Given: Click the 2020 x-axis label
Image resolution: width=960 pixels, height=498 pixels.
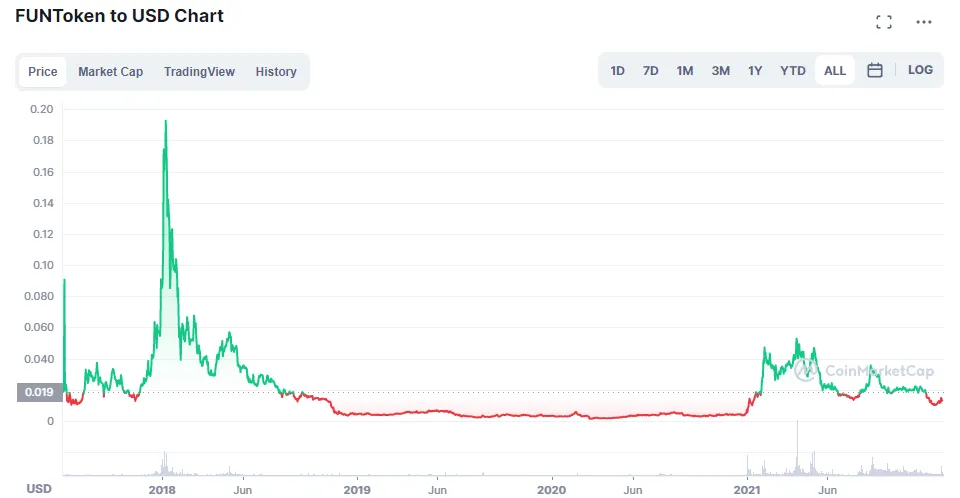Looking at the screenshot, I should pyautogui.click(x=552, y=489).
